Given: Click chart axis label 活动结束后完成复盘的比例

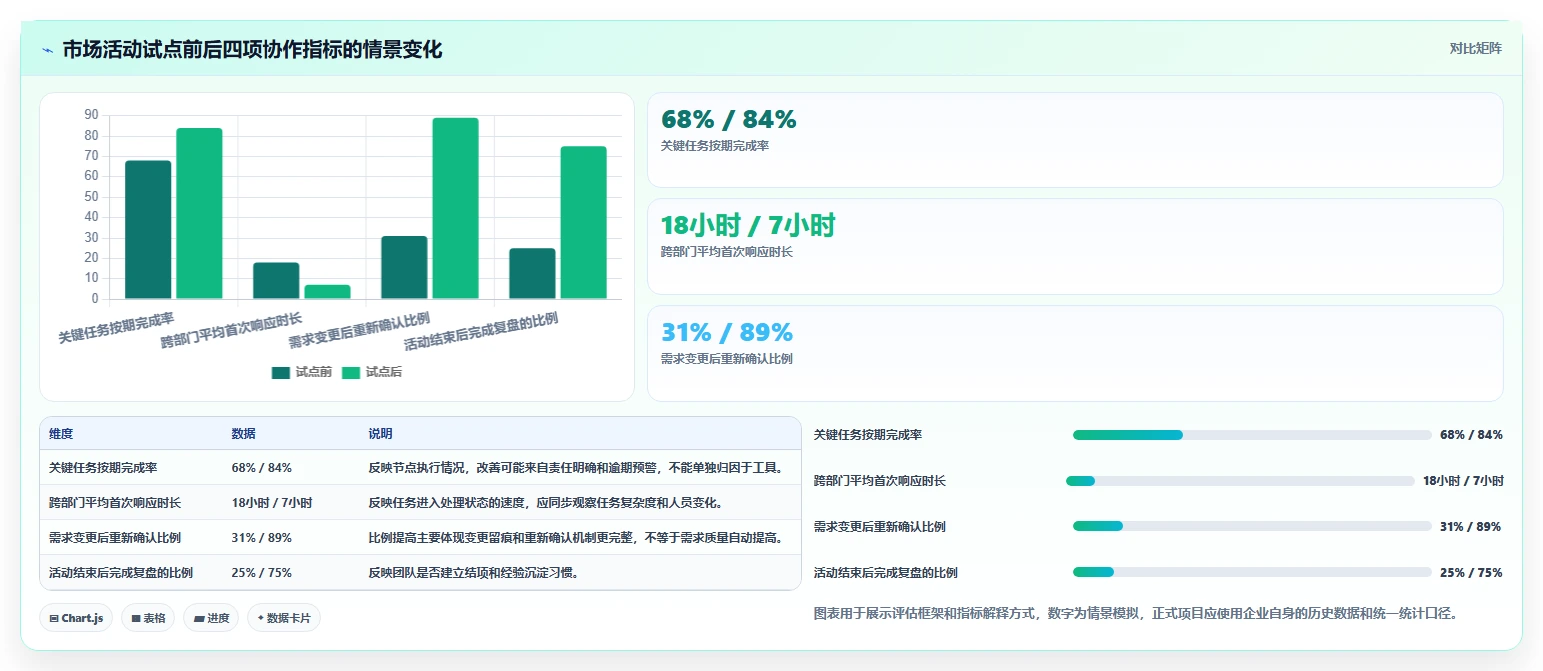Looking at the screenshot, I should click(x=481, y=331).
